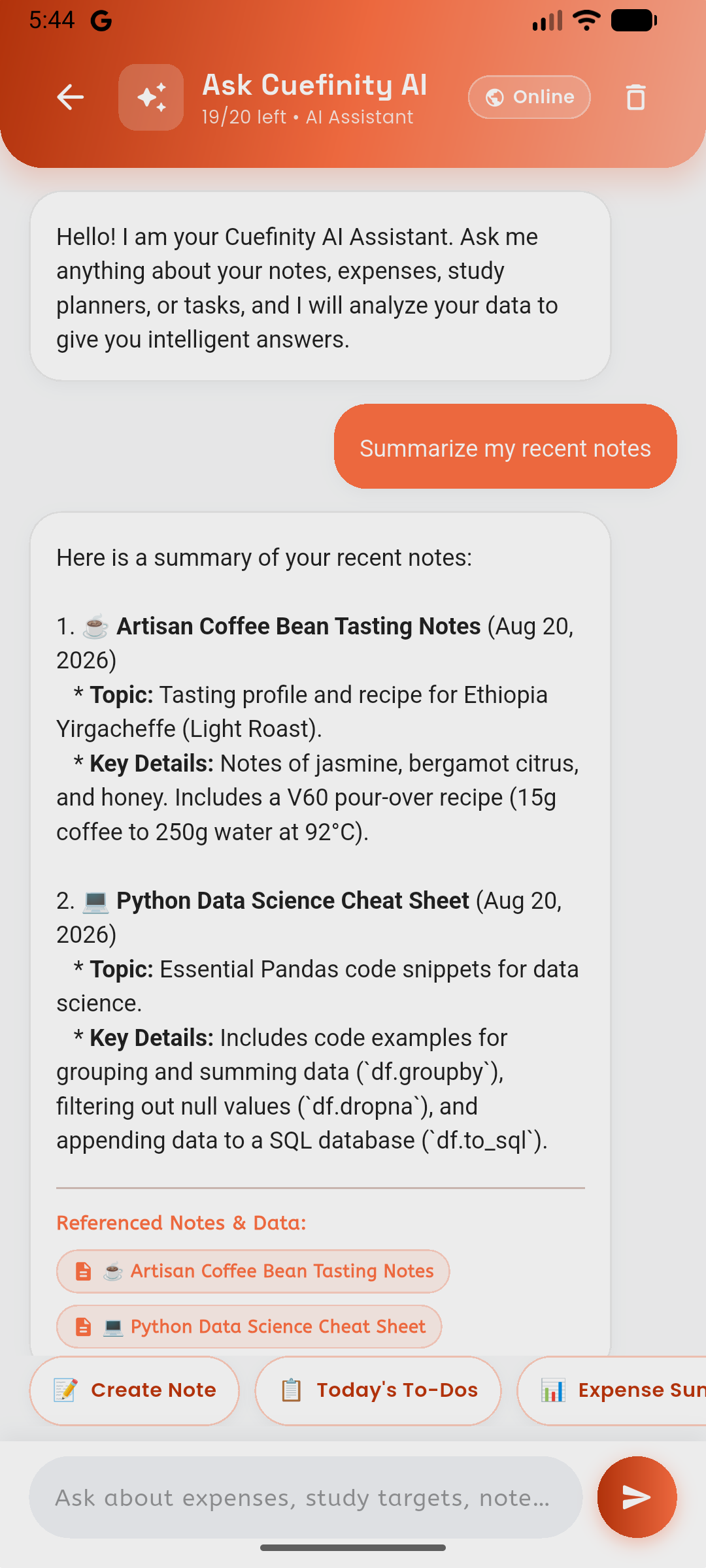Tap the Ask Cuefinity AI header title
This screenshot has width=706, height=1568.
tap(314, 85)
